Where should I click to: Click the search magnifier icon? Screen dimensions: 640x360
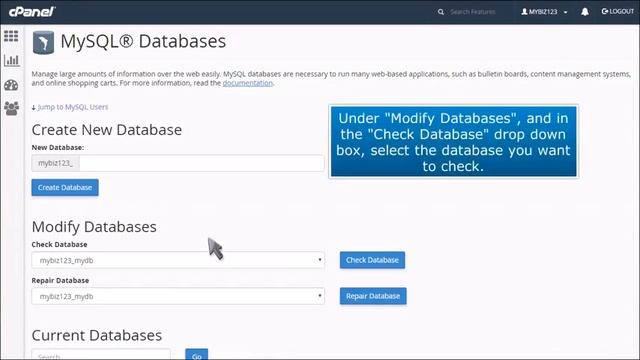[x=441, y=12]
